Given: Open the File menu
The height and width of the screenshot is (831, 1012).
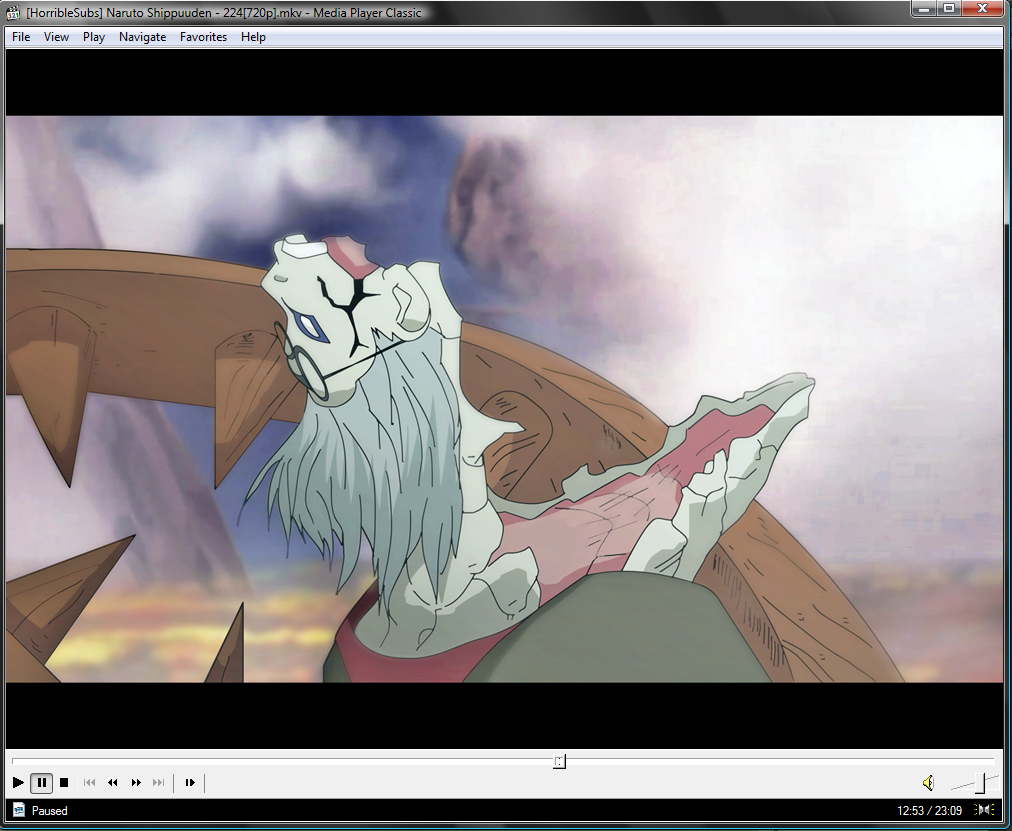Looking at the screenshot, I should (21, 37).
